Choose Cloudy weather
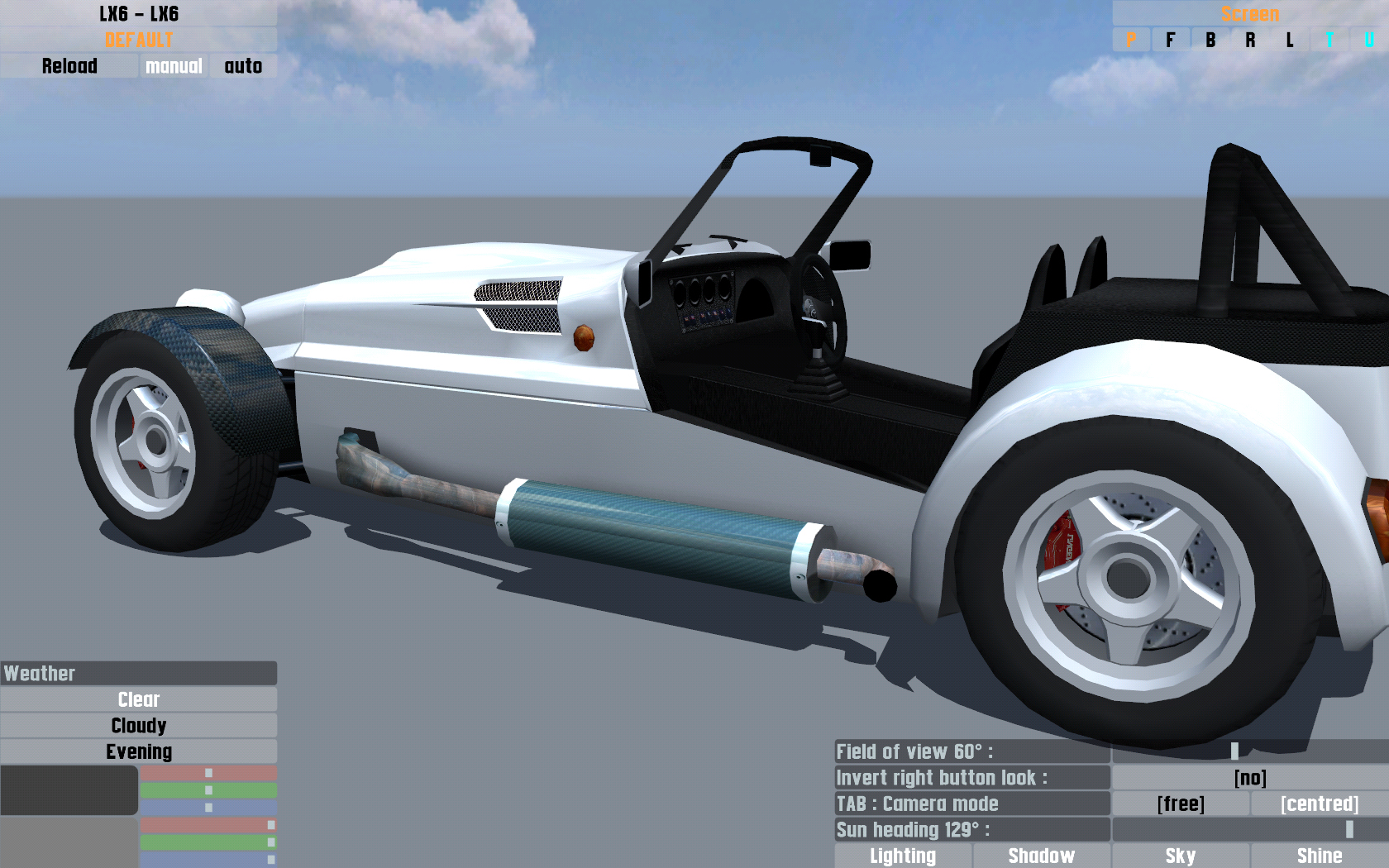This screenshot has height=868, width=1389. tap(139, 726)
